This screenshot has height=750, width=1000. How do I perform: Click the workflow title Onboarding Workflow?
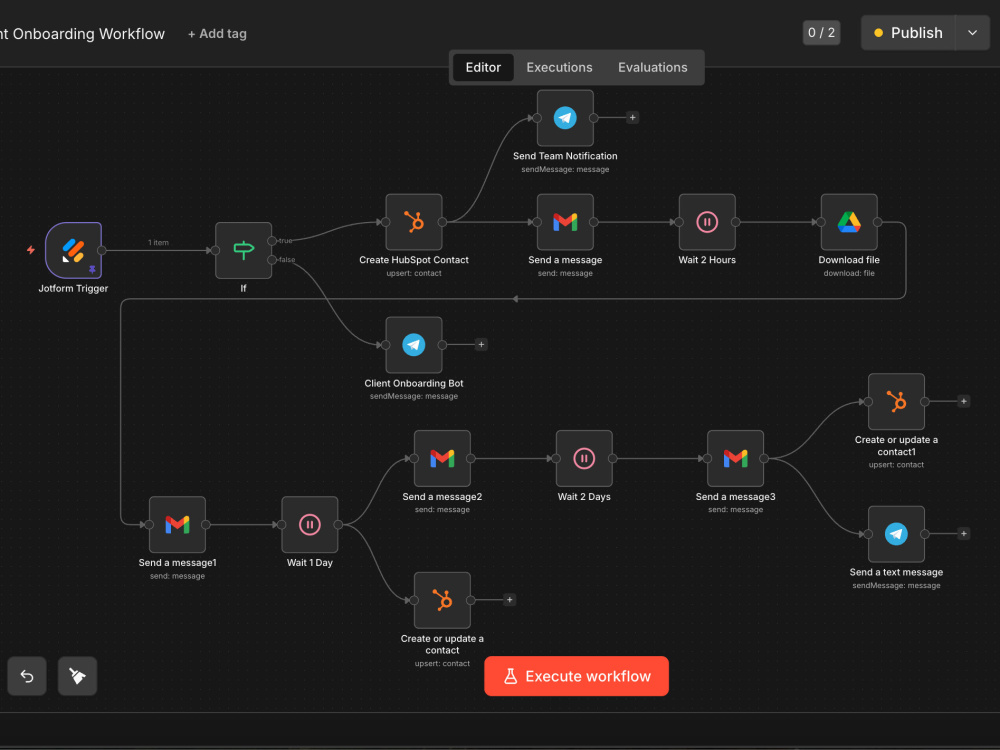82,34
